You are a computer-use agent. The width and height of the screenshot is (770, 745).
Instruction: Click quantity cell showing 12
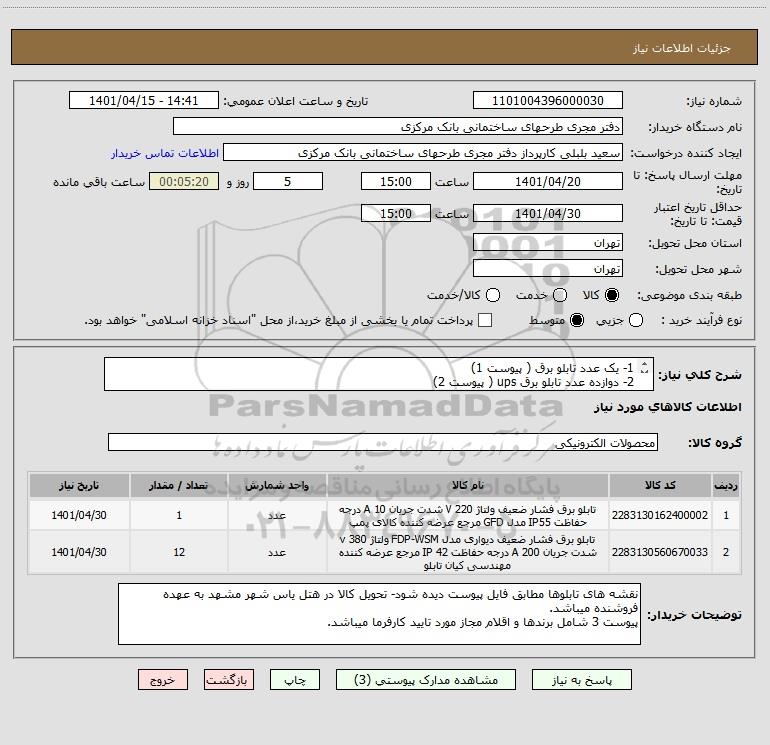coord(179,552)
